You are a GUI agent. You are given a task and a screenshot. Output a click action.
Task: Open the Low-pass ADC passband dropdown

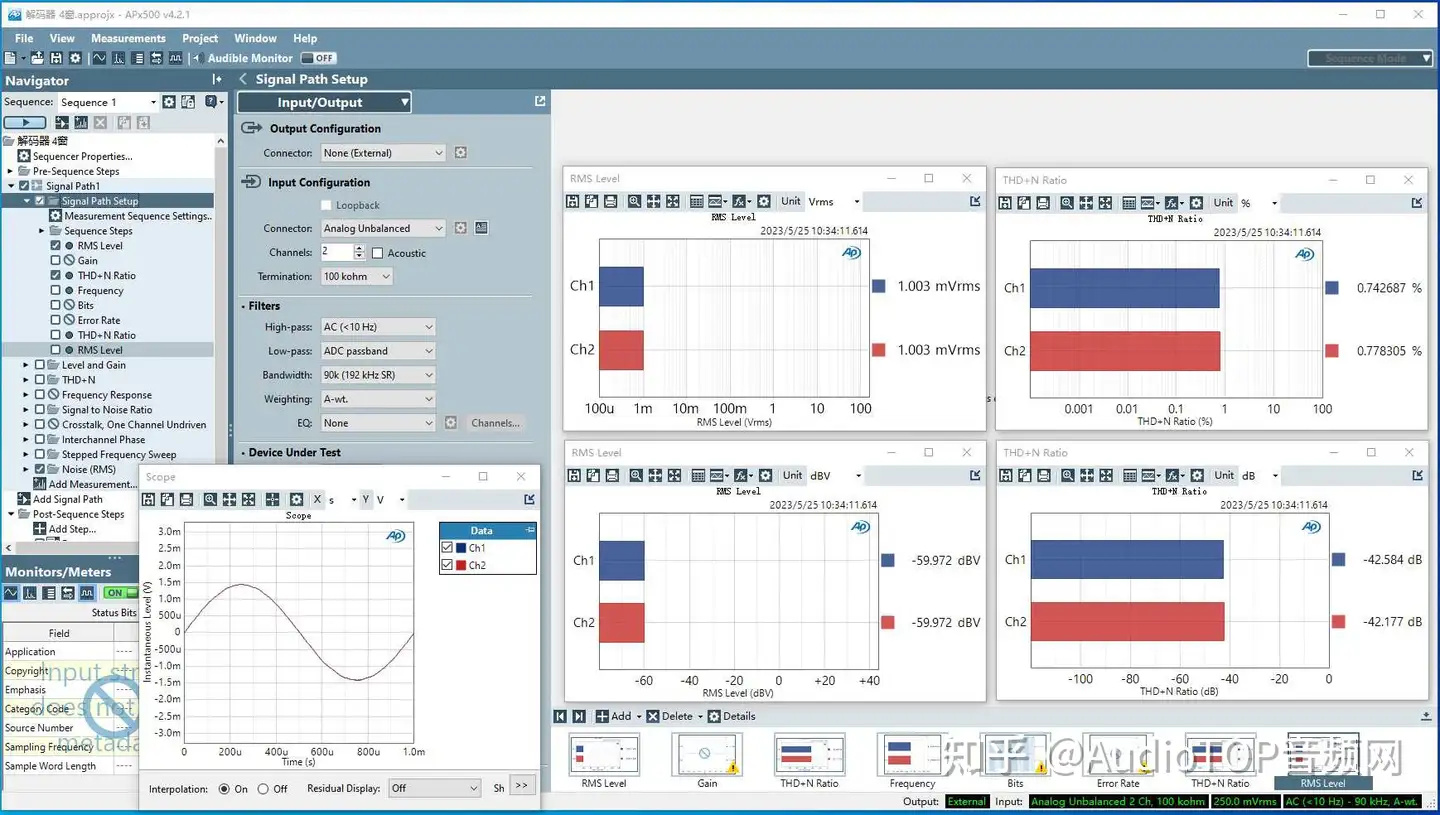(378, 351)
